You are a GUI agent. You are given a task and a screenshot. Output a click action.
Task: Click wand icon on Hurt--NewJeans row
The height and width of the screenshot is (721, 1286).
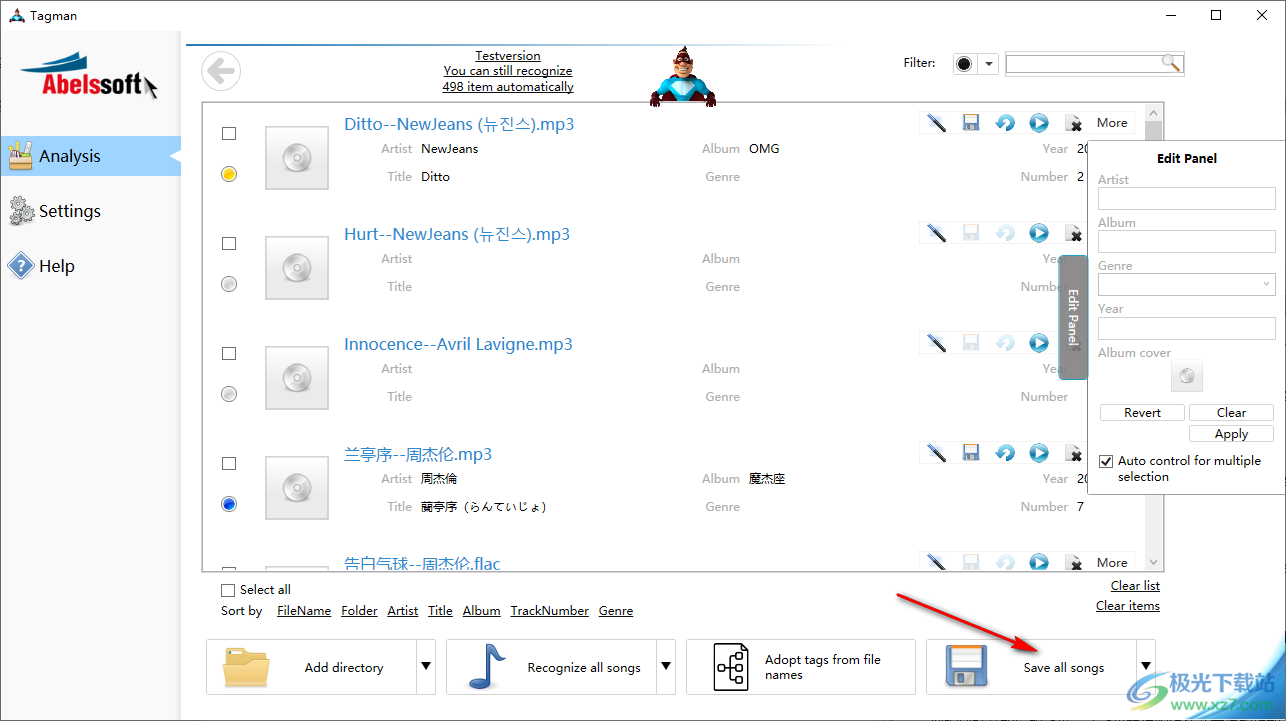point(936,233)
